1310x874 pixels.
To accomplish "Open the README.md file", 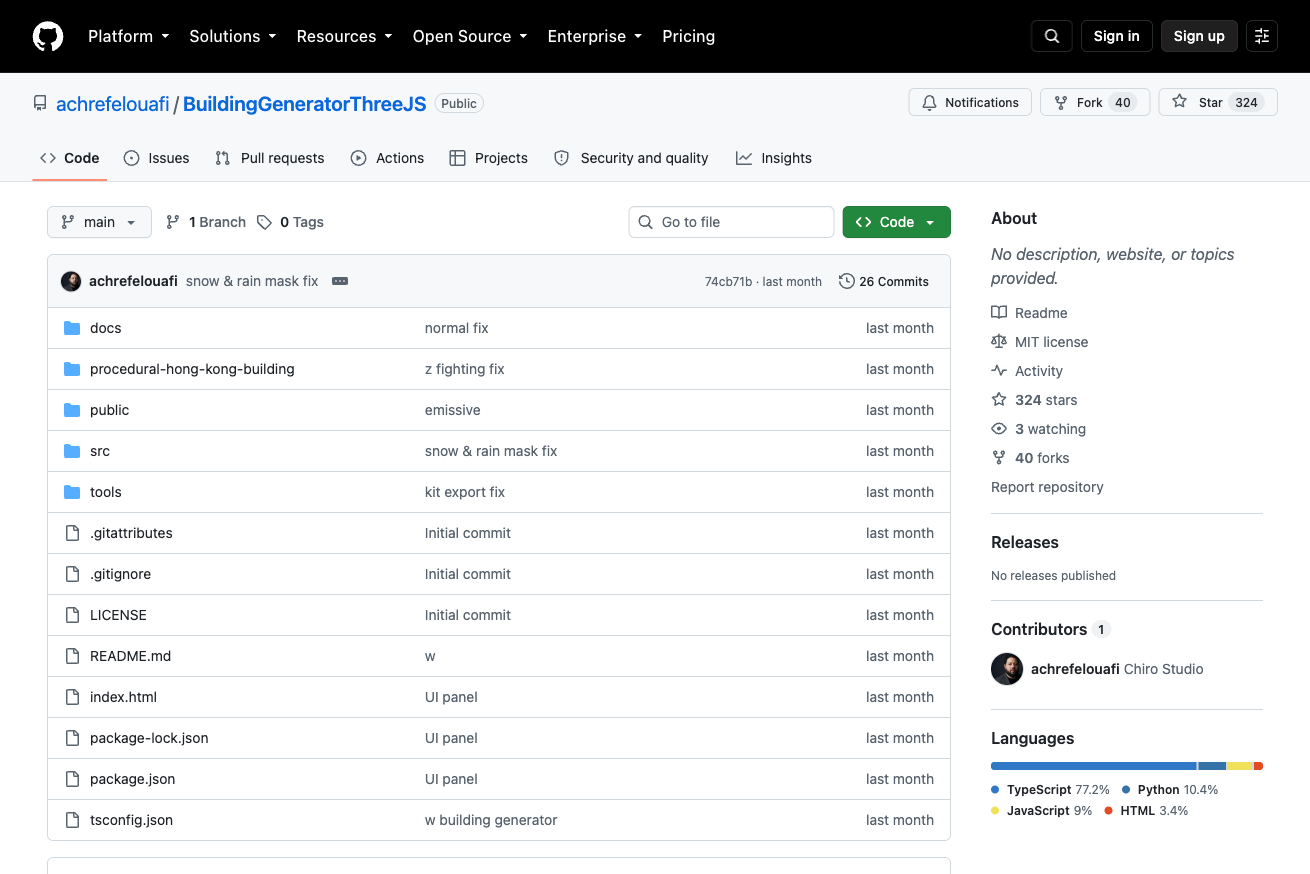I will point(130,656).
